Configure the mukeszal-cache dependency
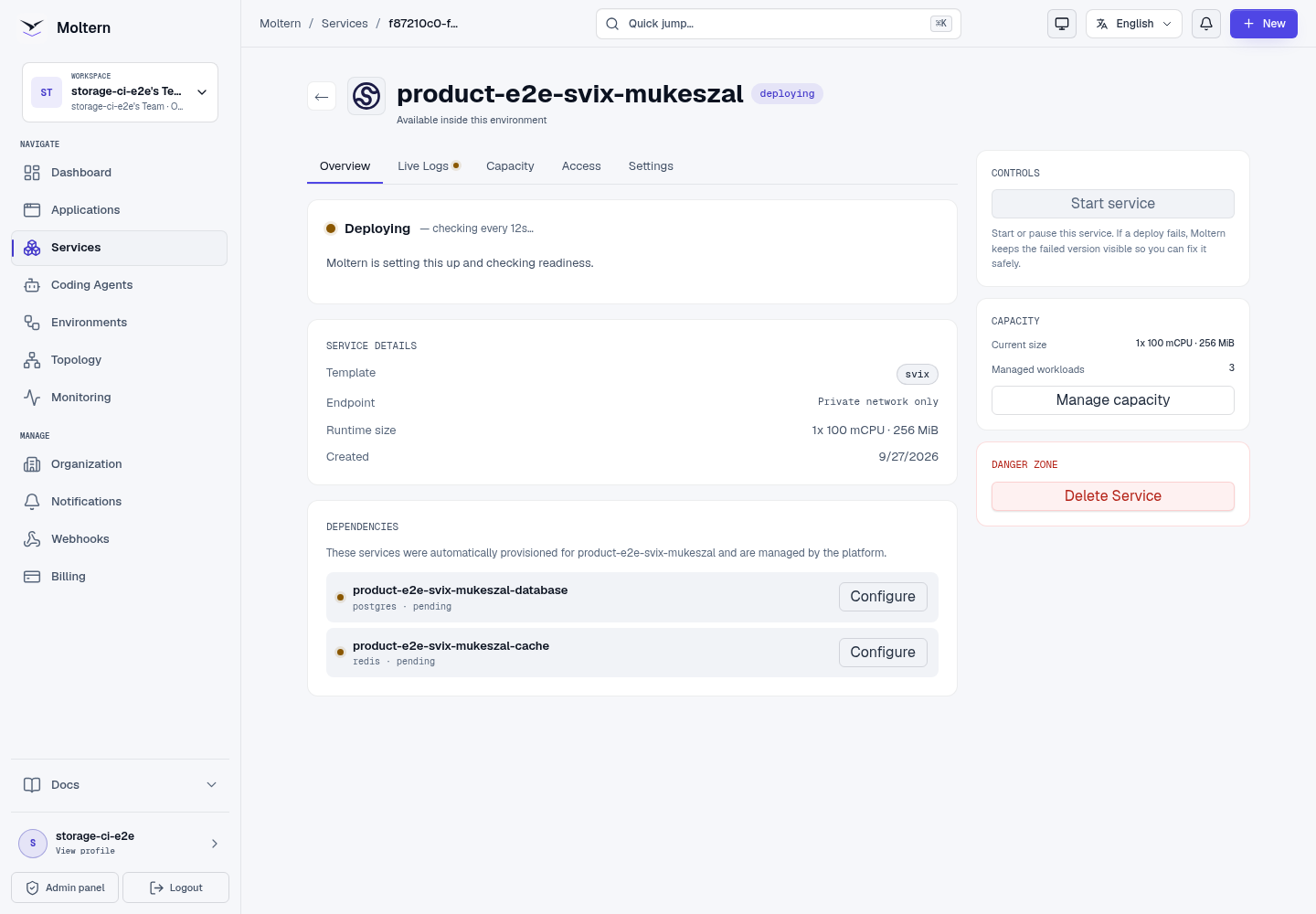 883,653
